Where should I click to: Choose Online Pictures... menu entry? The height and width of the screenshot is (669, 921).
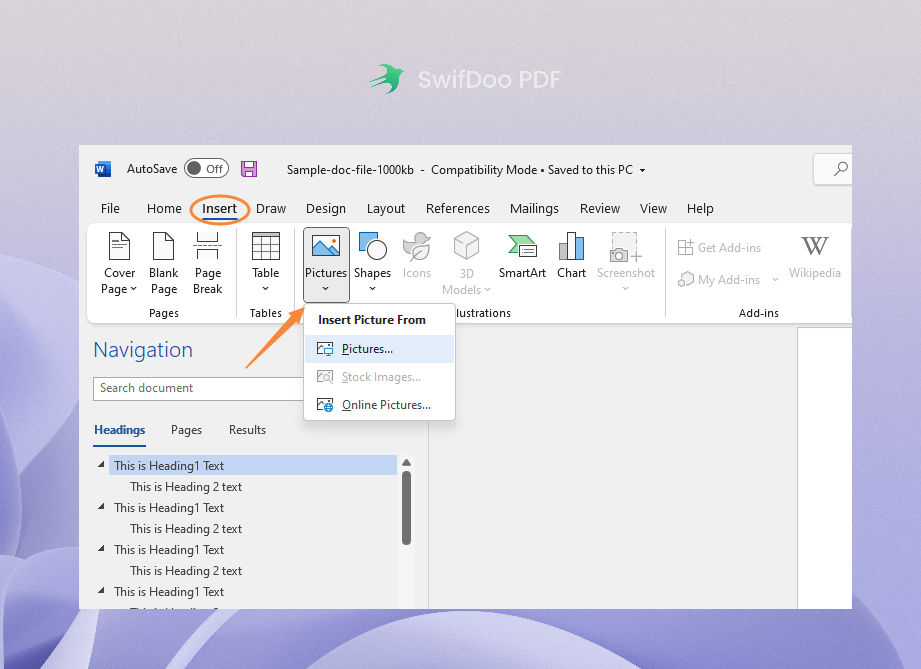379,405
